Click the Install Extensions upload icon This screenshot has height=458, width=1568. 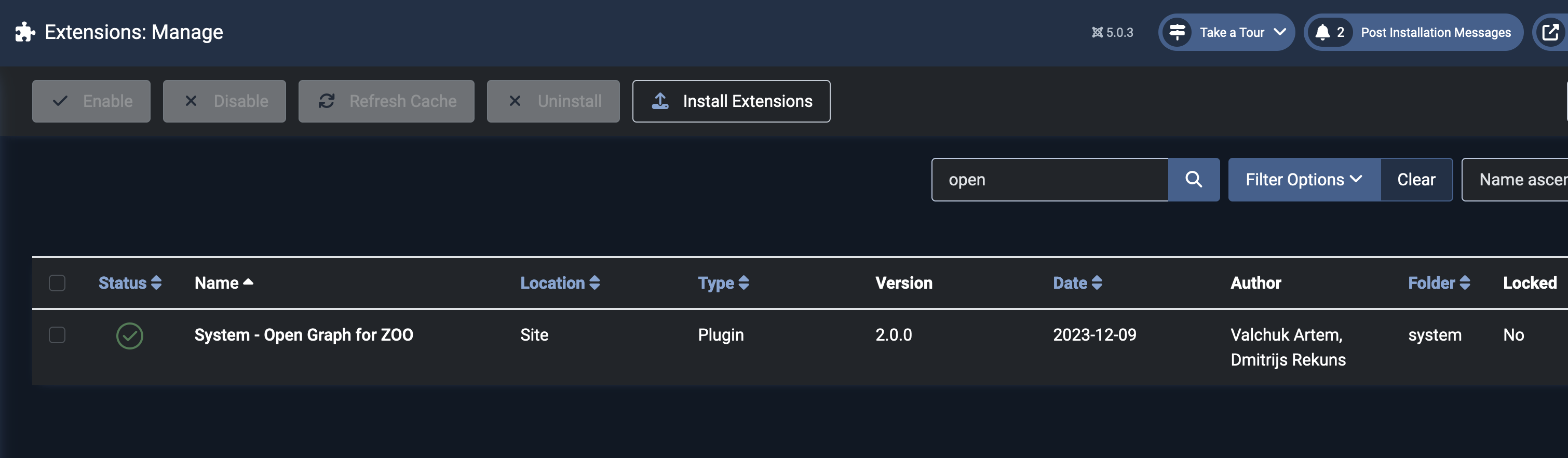click(x=660, y=101)
